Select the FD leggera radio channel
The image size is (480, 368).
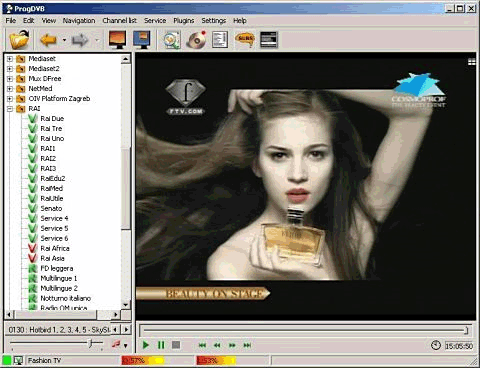(x=57, y=269)
